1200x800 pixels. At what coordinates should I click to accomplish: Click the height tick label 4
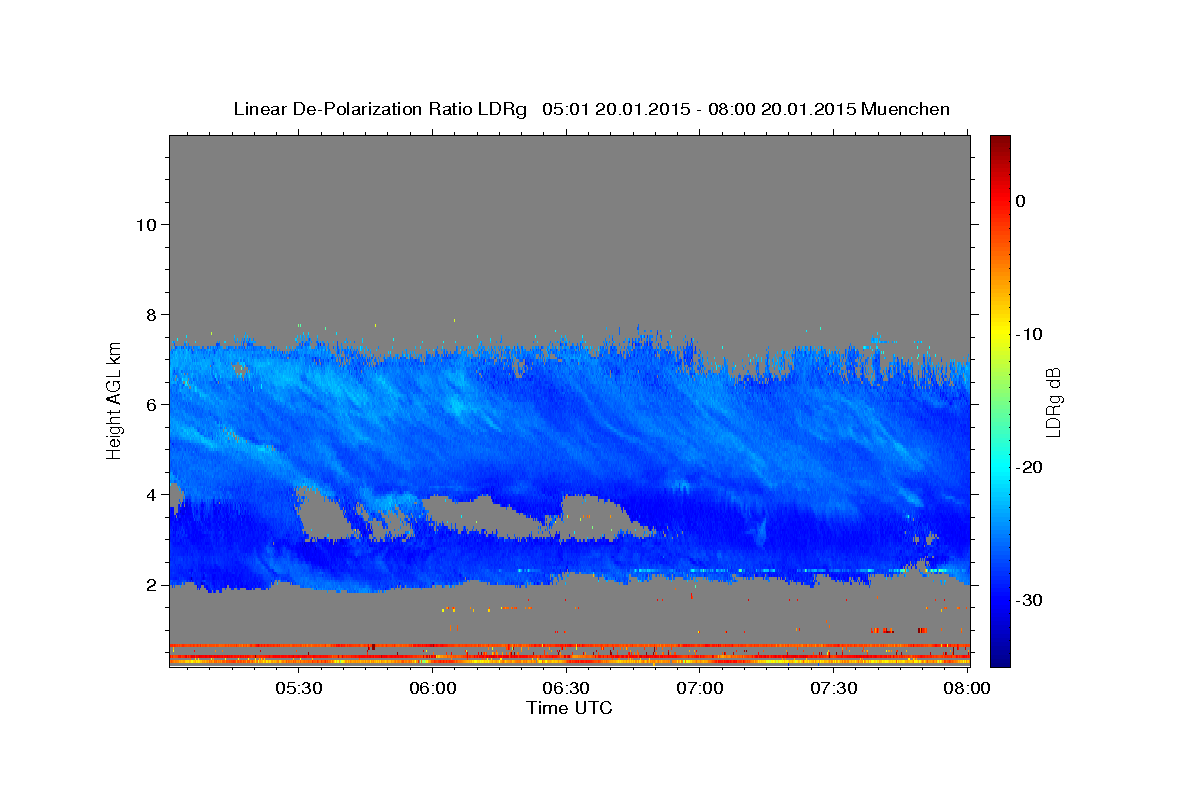pyautogui.click(x=150, y=494)
